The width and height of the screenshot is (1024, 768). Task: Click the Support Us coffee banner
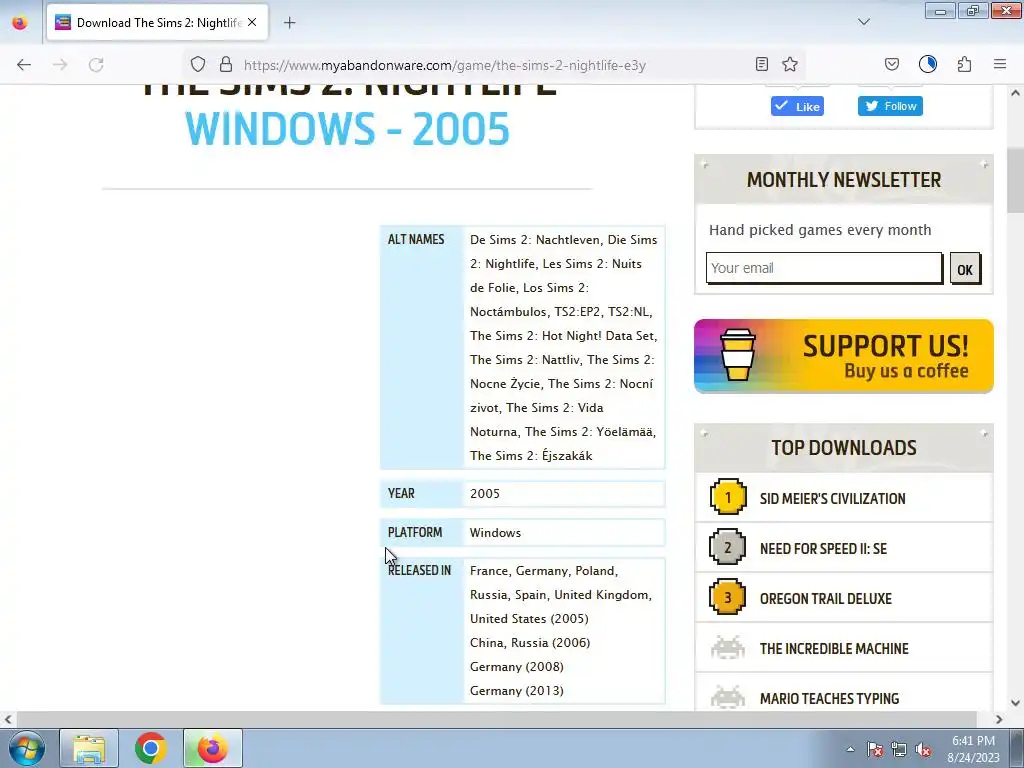pyautogui.click(x=844, y=356)
